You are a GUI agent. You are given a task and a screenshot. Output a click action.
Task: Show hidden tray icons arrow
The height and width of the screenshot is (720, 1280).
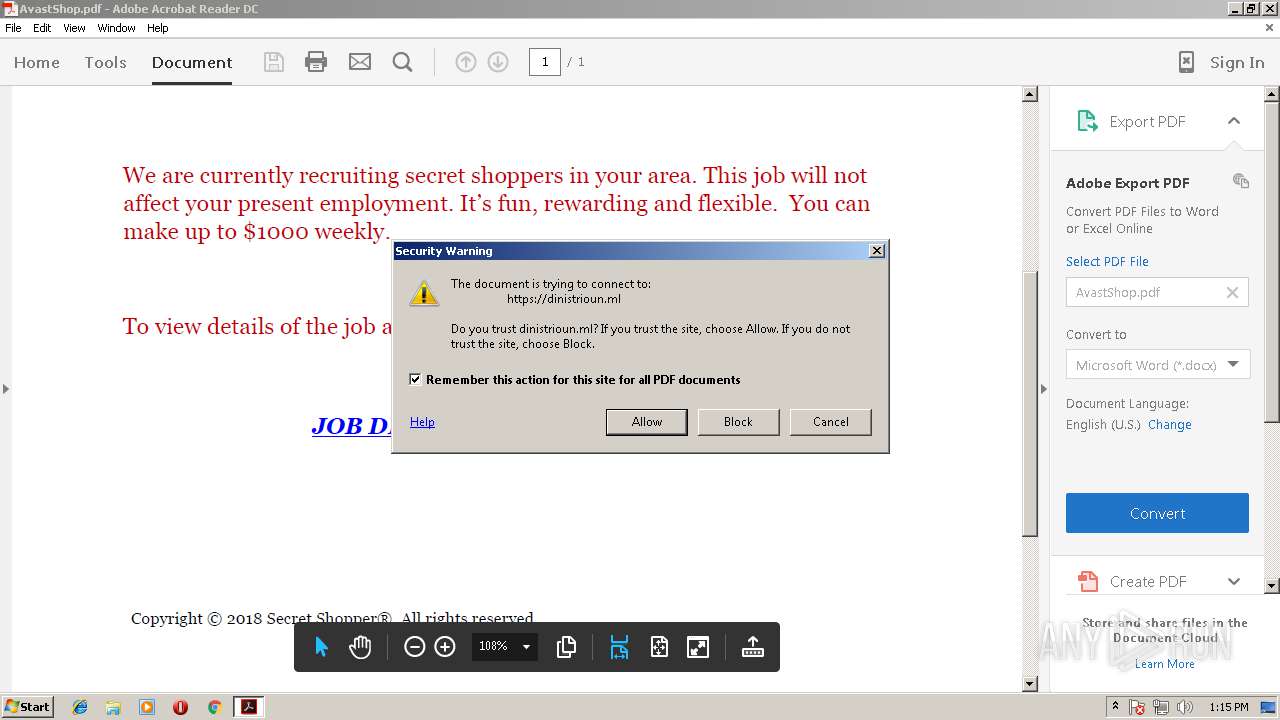[x=1115, y=707]
